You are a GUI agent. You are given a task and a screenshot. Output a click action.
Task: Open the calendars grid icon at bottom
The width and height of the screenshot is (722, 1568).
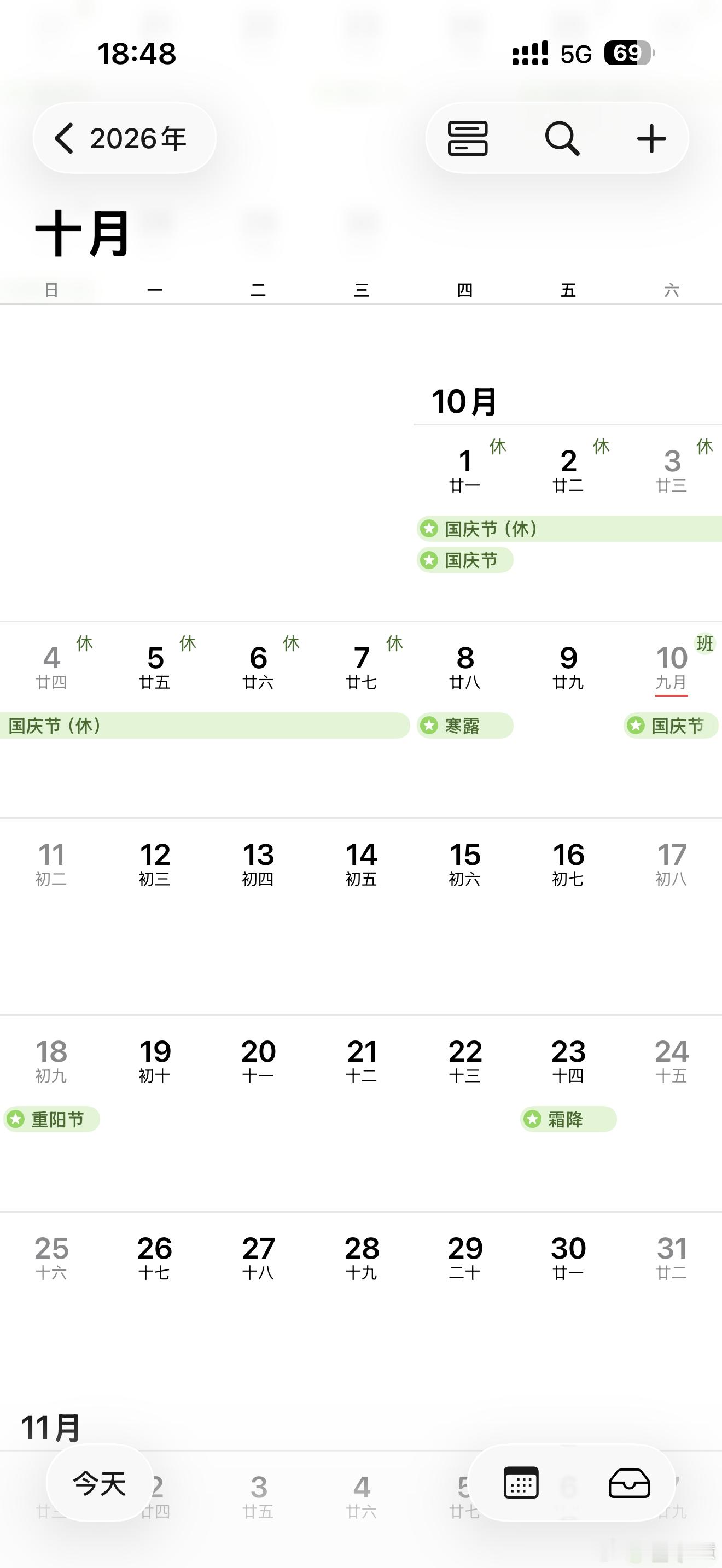click(x=521, y=1483)
